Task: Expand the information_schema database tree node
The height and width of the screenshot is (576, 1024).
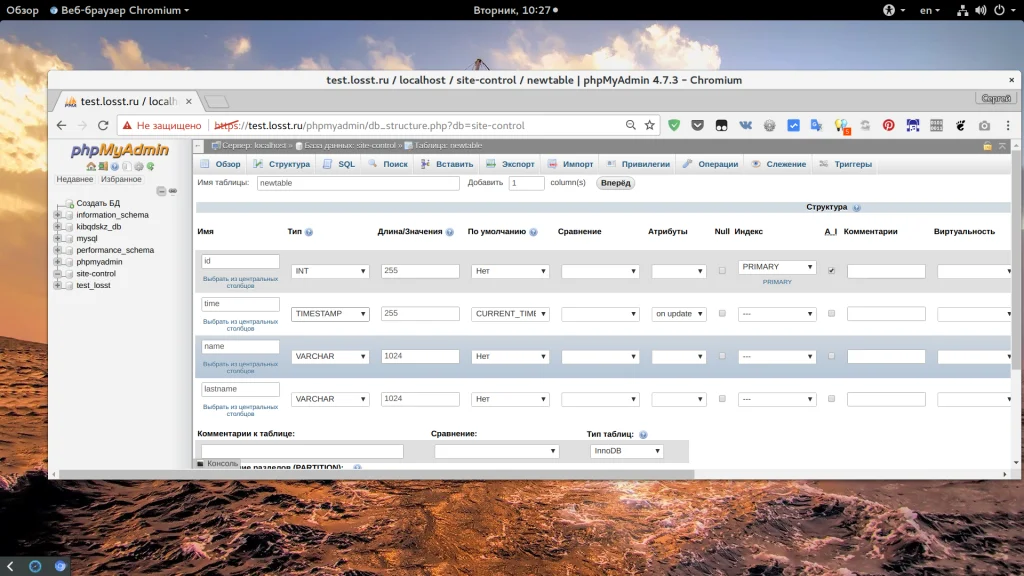Action: coord(57,215)
